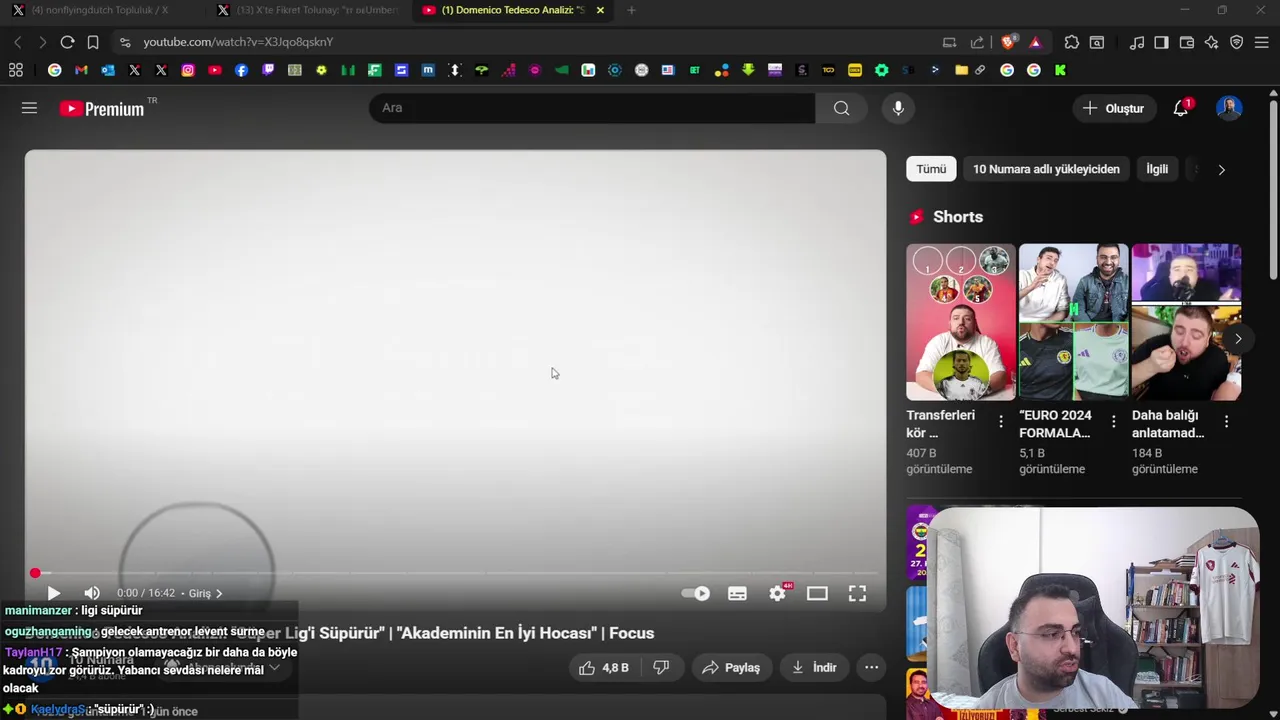Reload the page
This screenshot has height=720, width=1280.
coord(67,42)
